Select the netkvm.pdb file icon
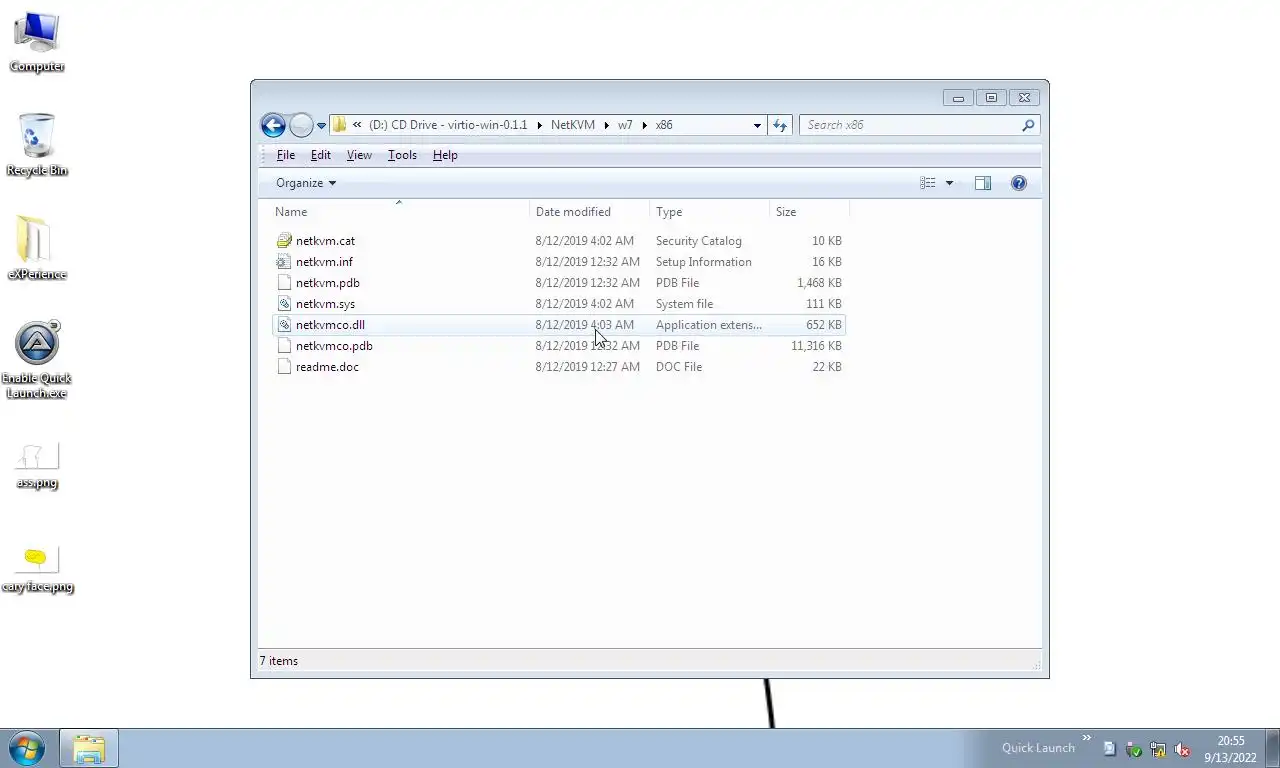Viewport: 1280px width, 768px height. pos(284,283)
